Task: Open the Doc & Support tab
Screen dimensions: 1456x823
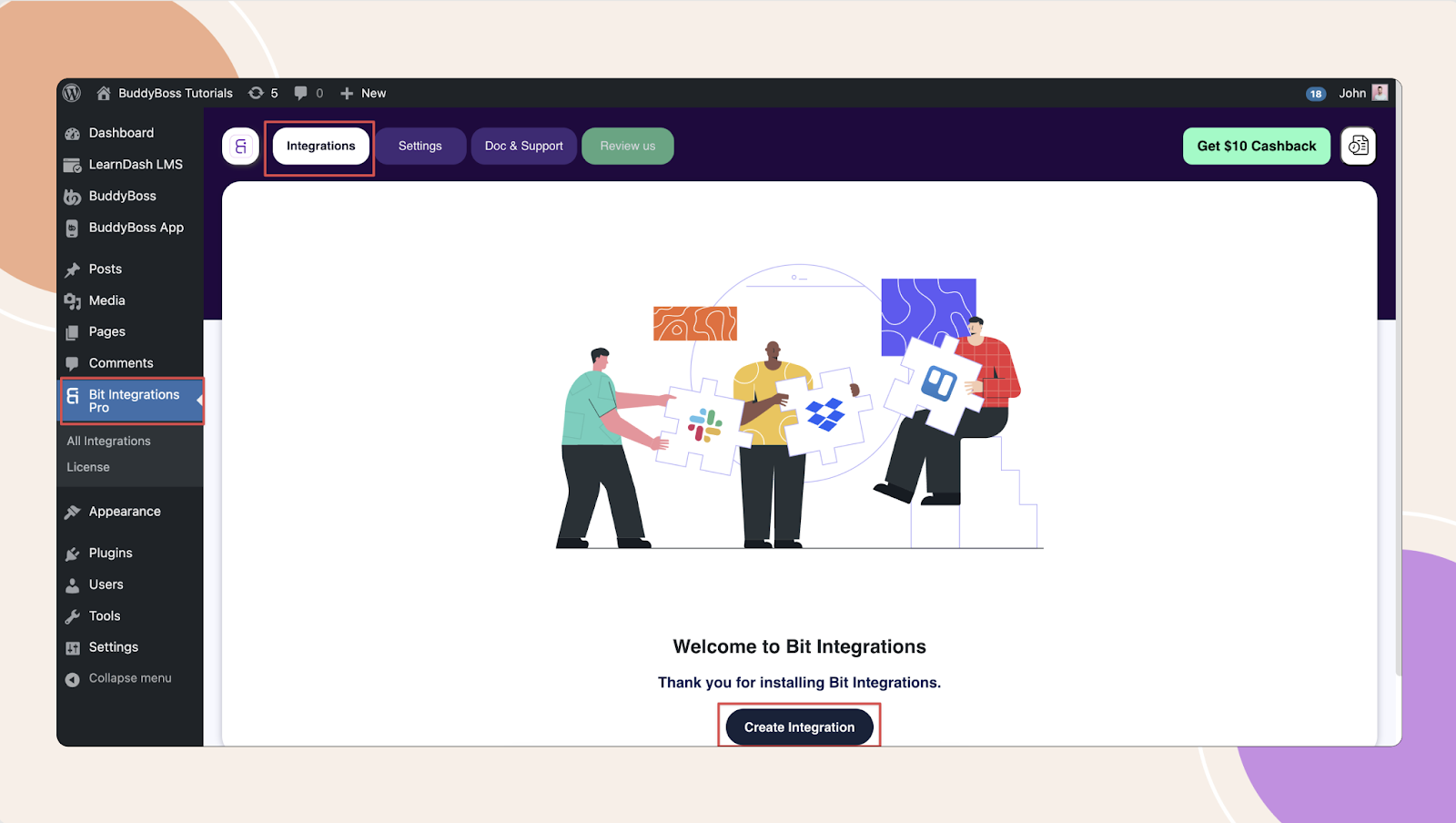Action: 524,146
